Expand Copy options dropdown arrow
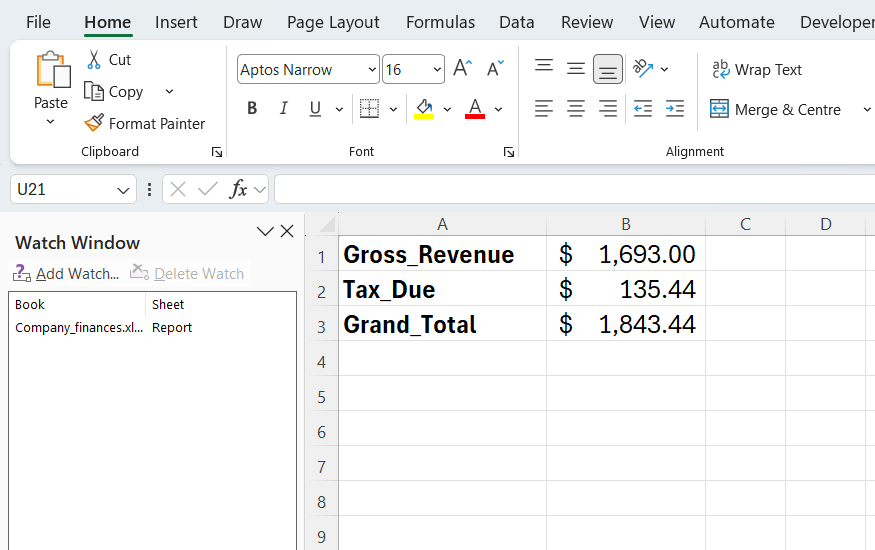This screenshot has height=550, width=875. pyautogui.click(x=170, y=91)
